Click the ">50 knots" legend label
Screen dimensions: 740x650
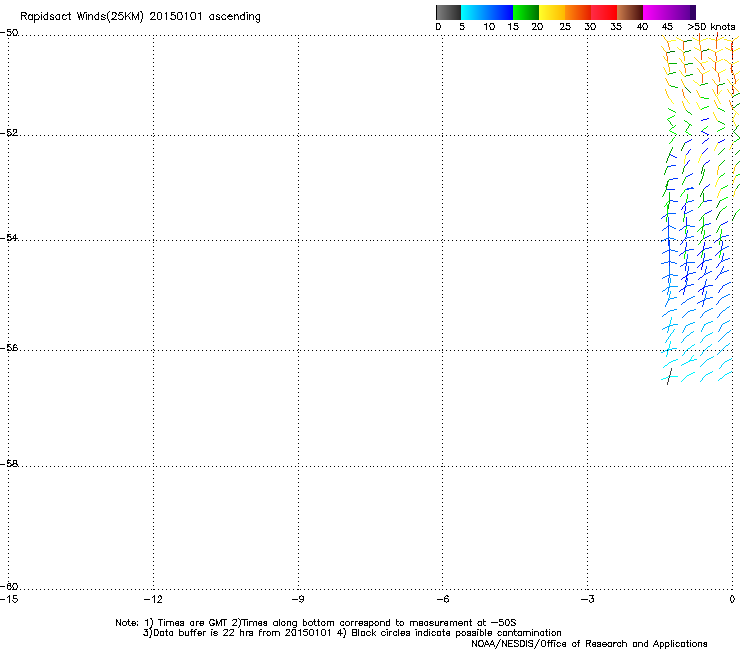(711, 27)
